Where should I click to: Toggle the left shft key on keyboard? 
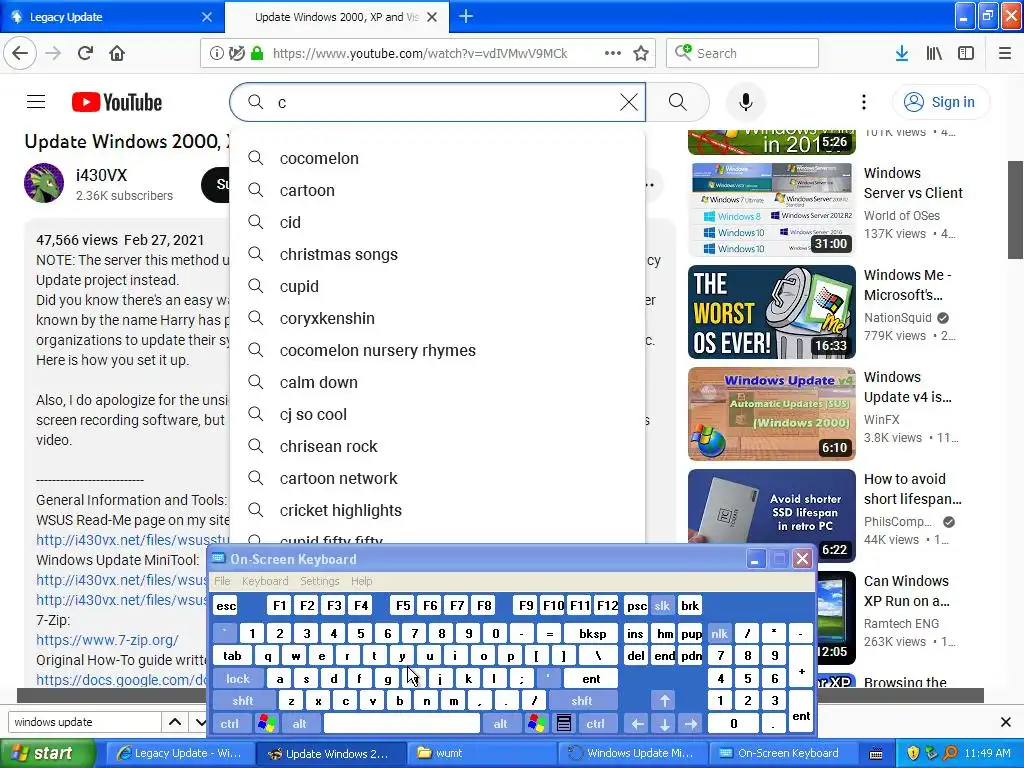[242, 701]
